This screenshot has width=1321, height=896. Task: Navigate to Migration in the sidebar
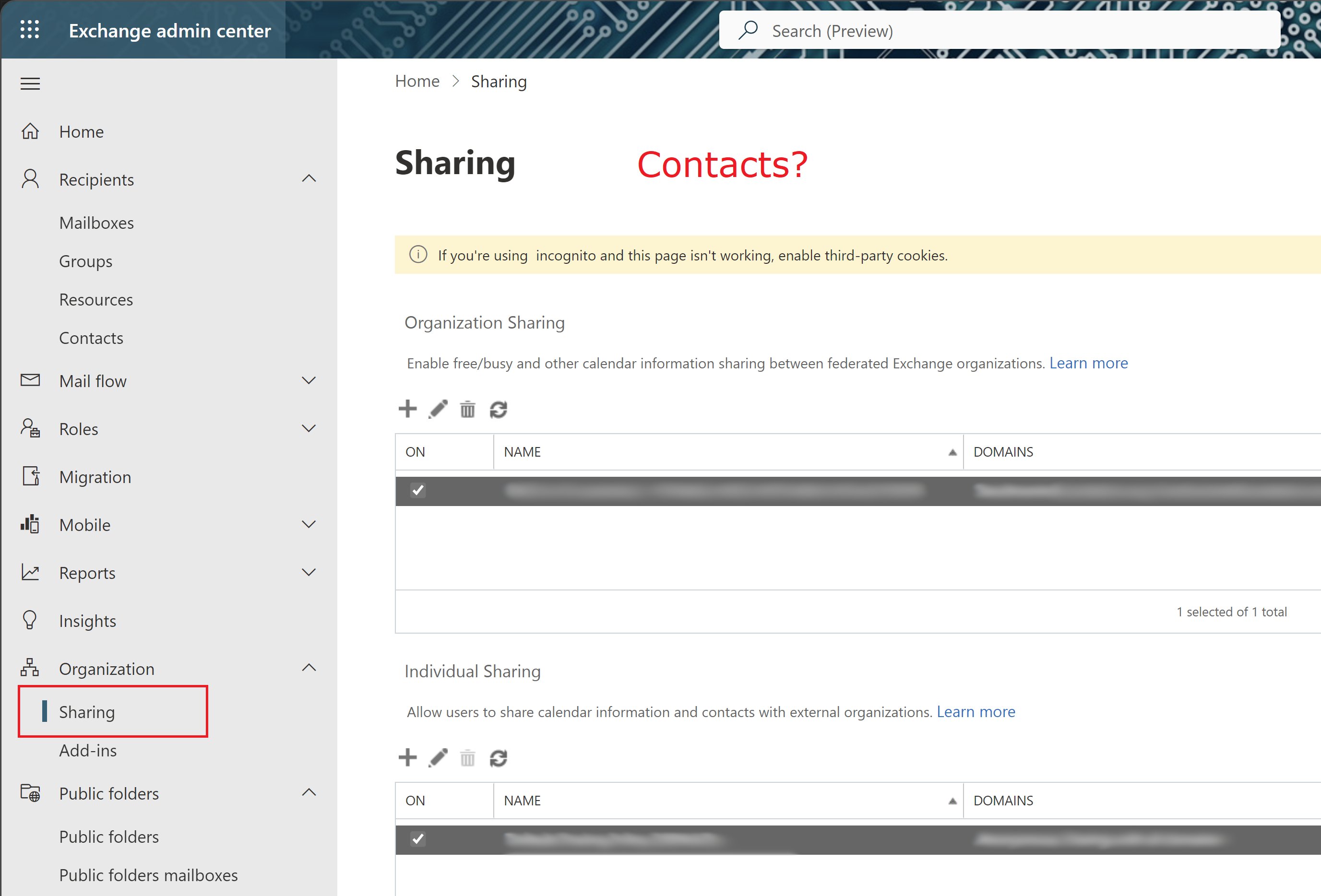[x=95, y=477]
